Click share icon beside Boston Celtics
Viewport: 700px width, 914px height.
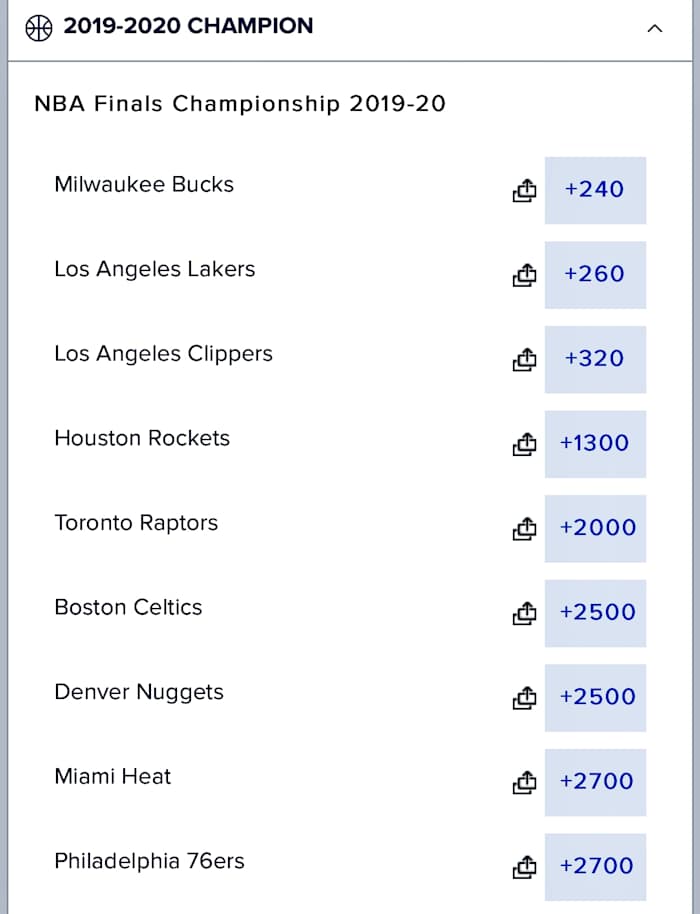click(x=525, y=613)
